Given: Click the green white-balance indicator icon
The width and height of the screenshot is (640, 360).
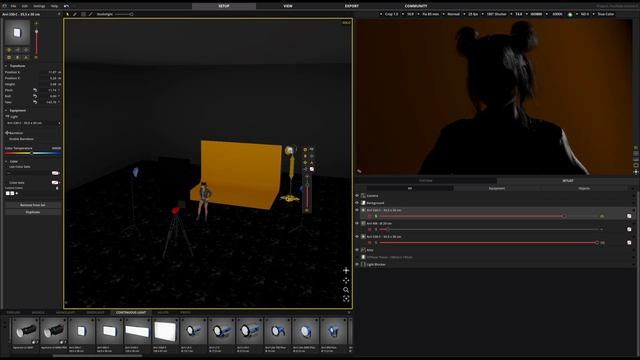Looking at the screenshot, I should click(570, 14).
